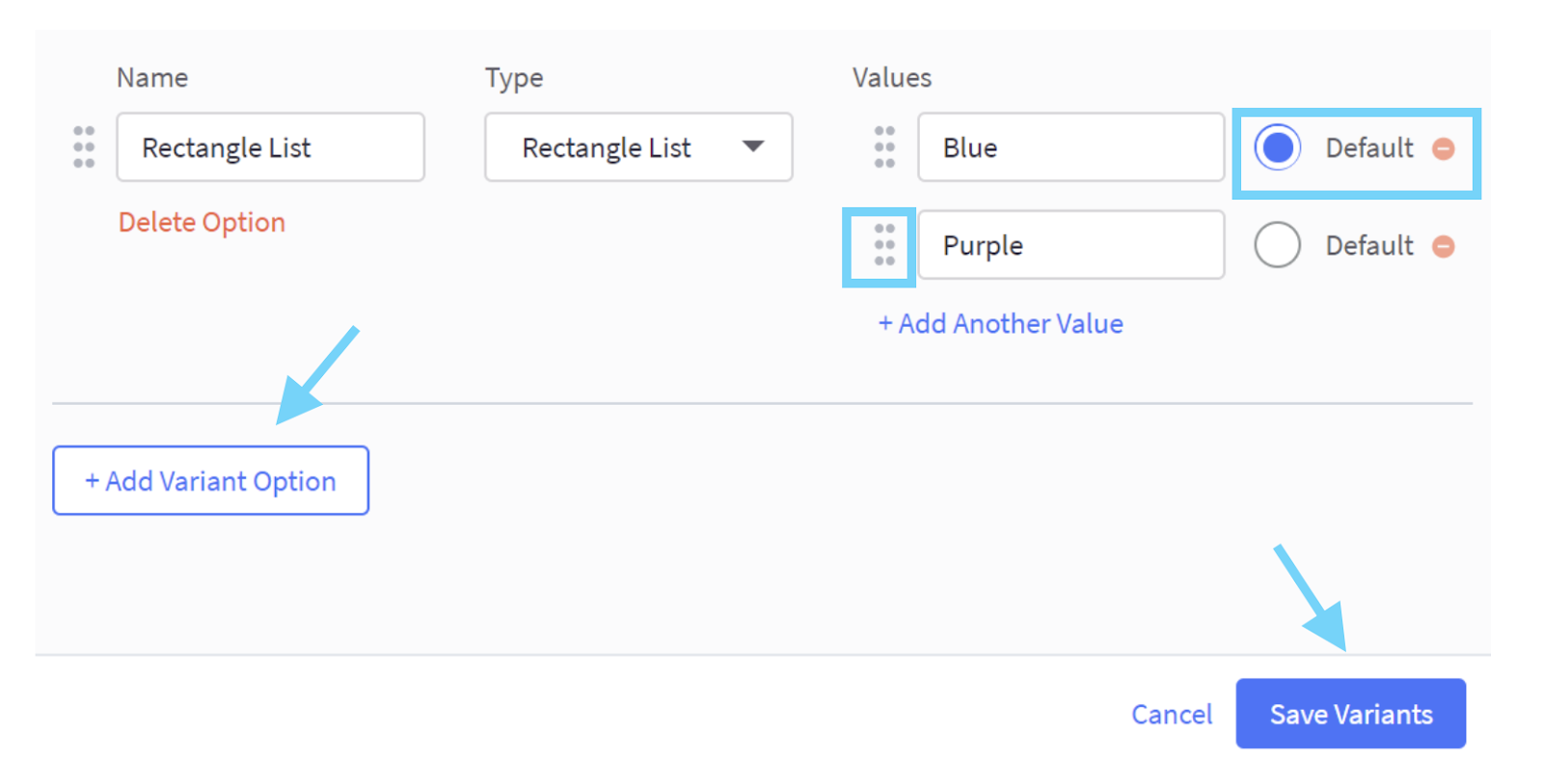
Task: Remove the Purple value with the minus icon
Action: pos(1444,247)
